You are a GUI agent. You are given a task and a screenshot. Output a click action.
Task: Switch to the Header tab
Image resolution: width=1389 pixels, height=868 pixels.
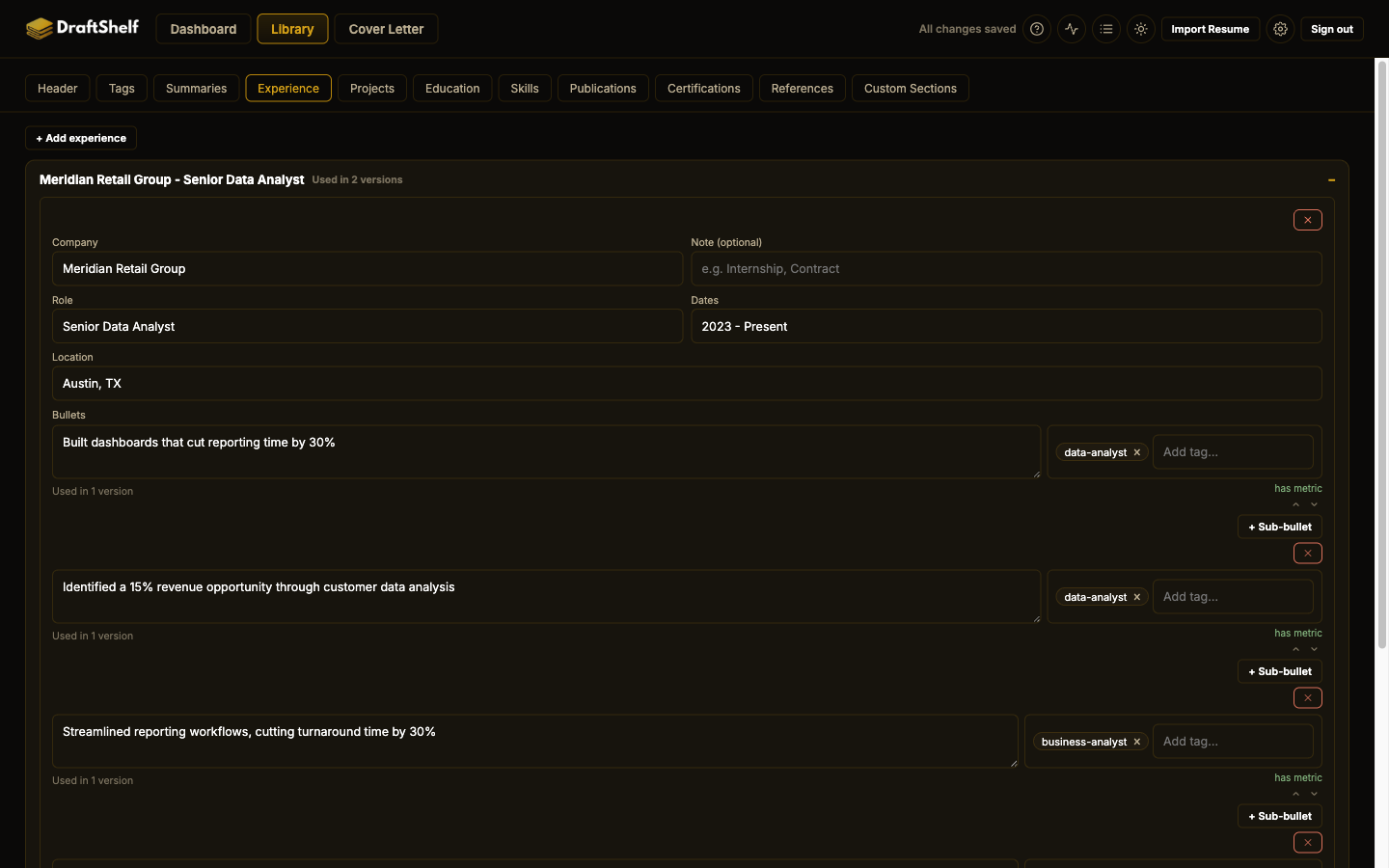click(x=58, y=88)
